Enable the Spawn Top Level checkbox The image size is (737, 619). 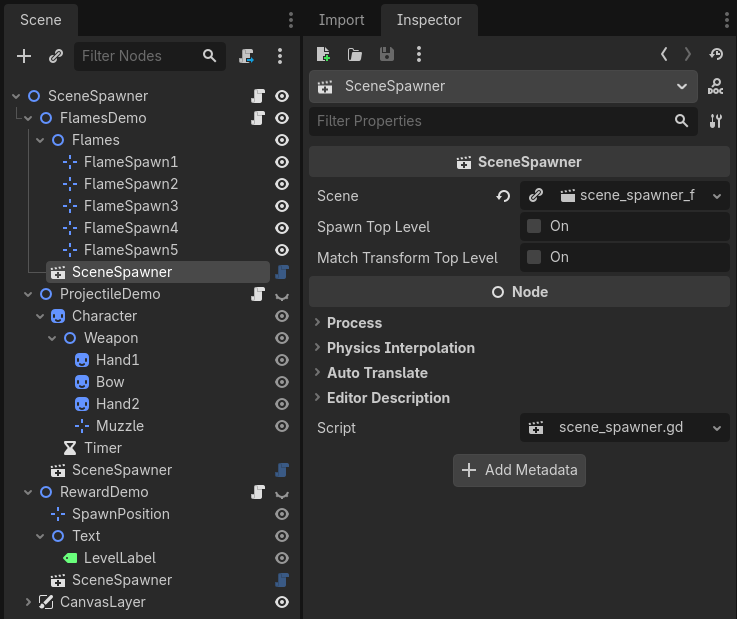[534, 226]
